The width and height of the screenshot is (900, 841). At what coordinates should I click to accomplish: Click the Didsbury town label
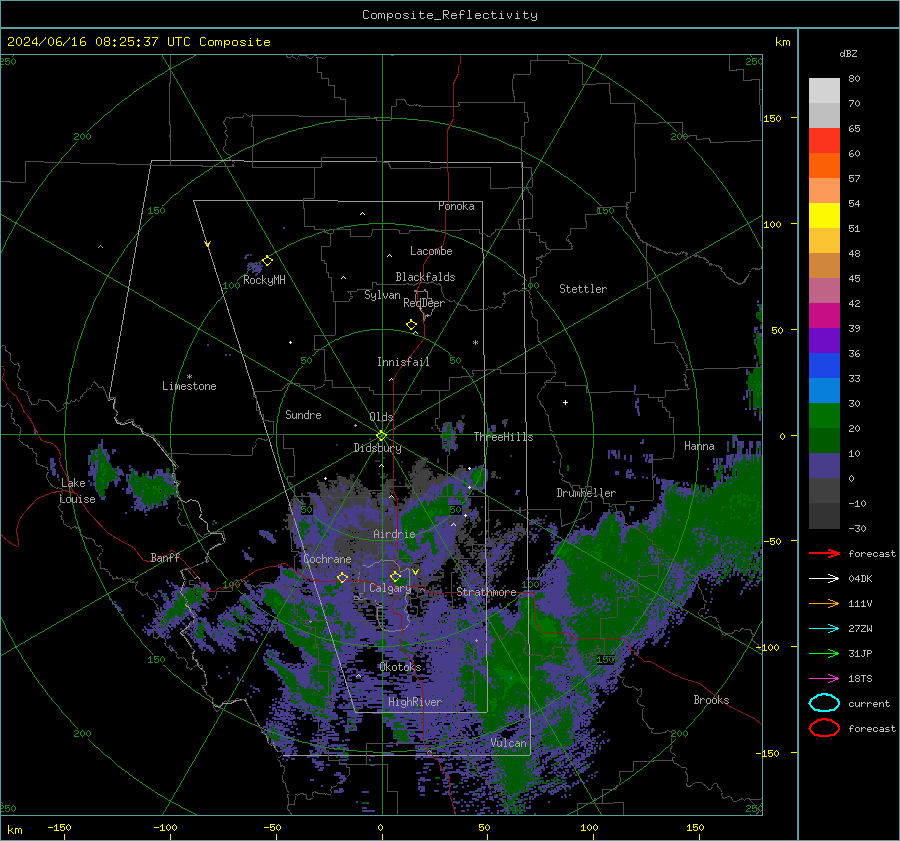click(377, 448)
